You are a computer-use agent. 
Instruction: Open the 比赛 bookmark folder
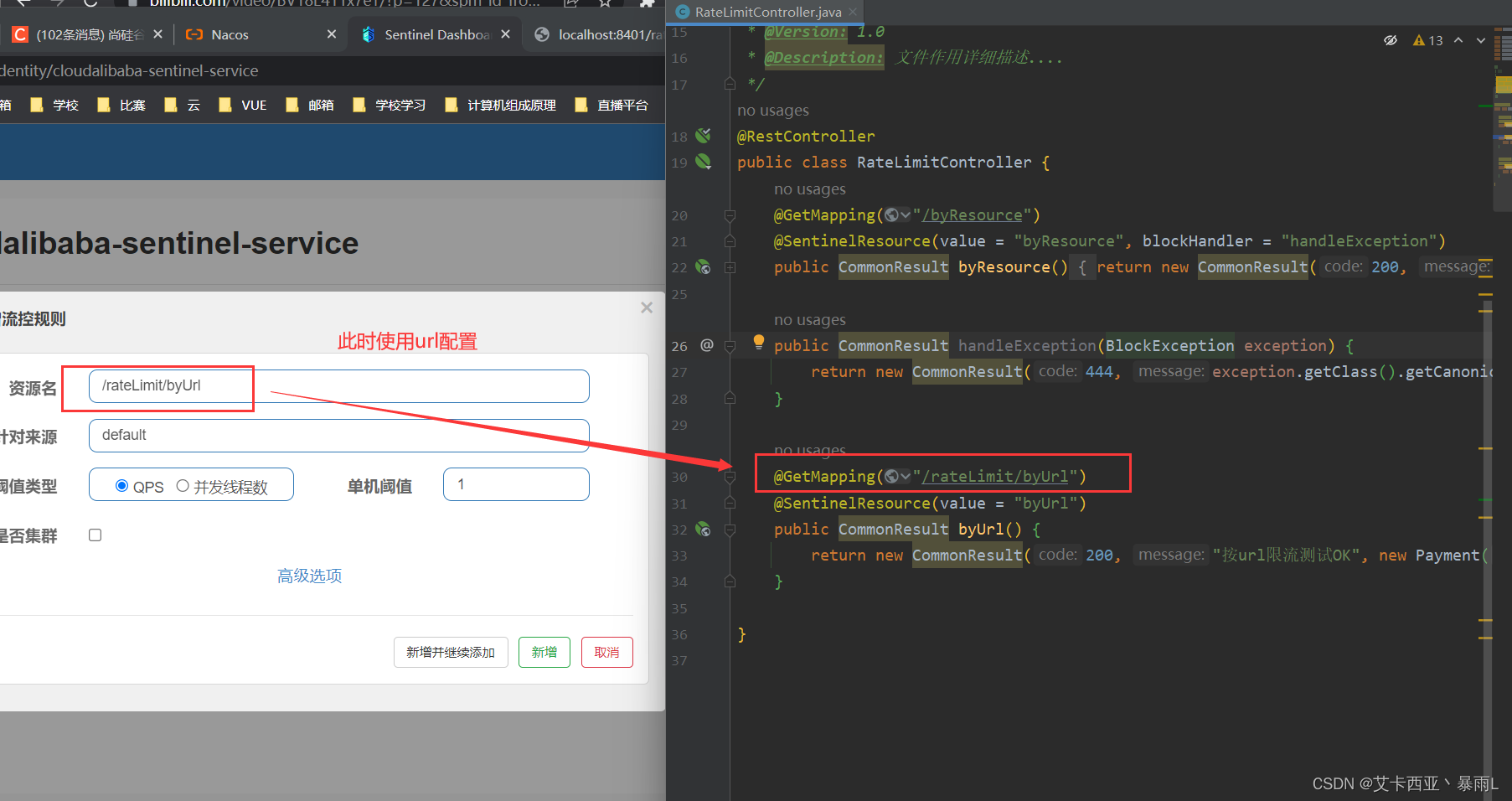(x=121, y=105)
